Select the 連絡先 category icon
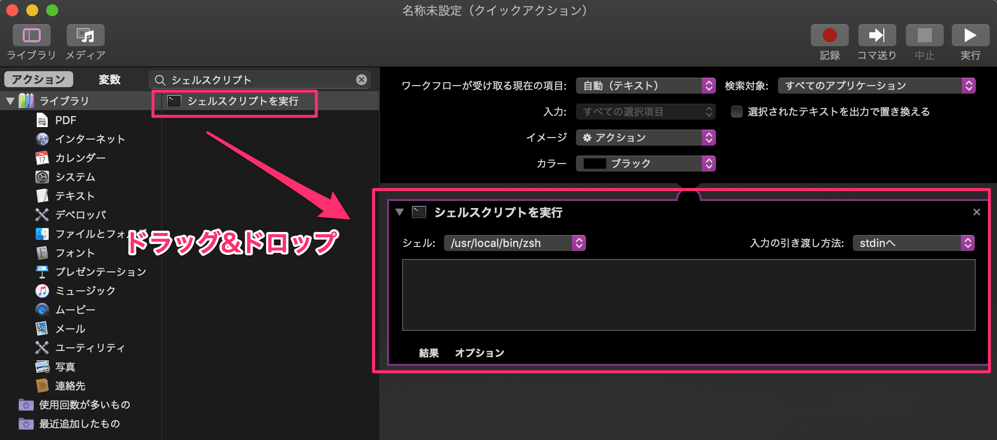Image resolution: width=997 pixels, height=440 pixels. pyautogui.click(x=43, y=385)
